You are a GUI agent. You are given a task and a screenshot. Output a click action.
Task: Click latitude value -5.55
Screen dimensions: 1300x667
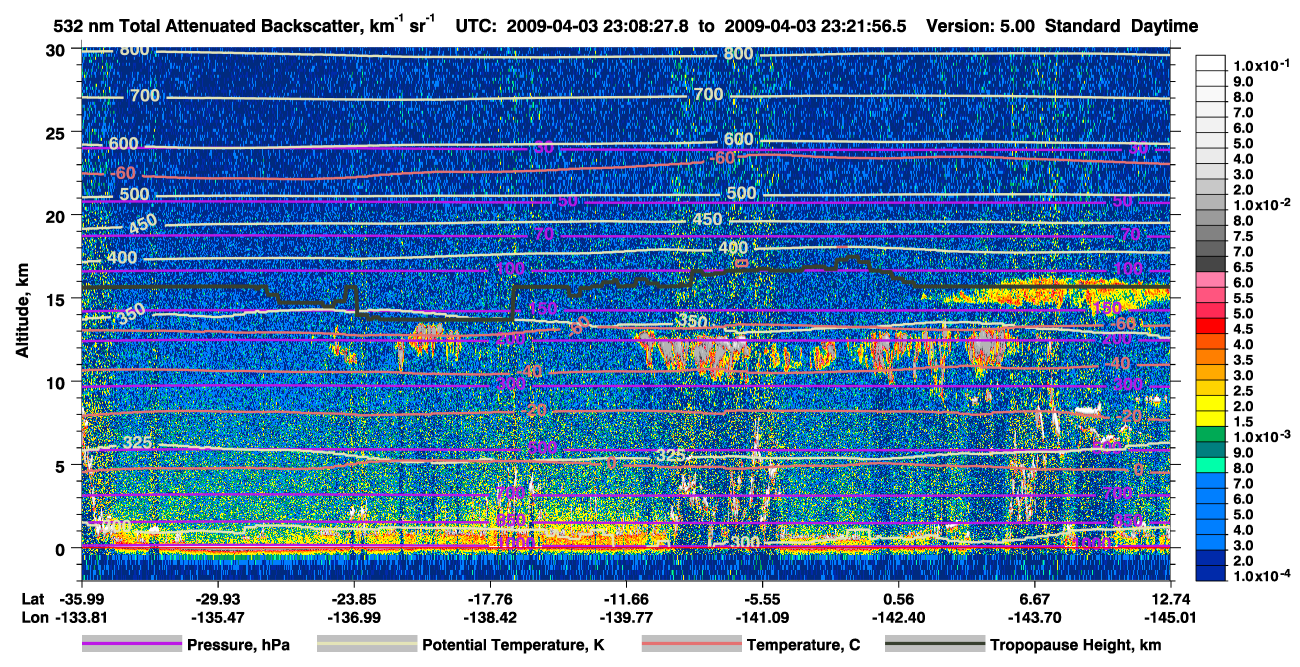point(762,599)
